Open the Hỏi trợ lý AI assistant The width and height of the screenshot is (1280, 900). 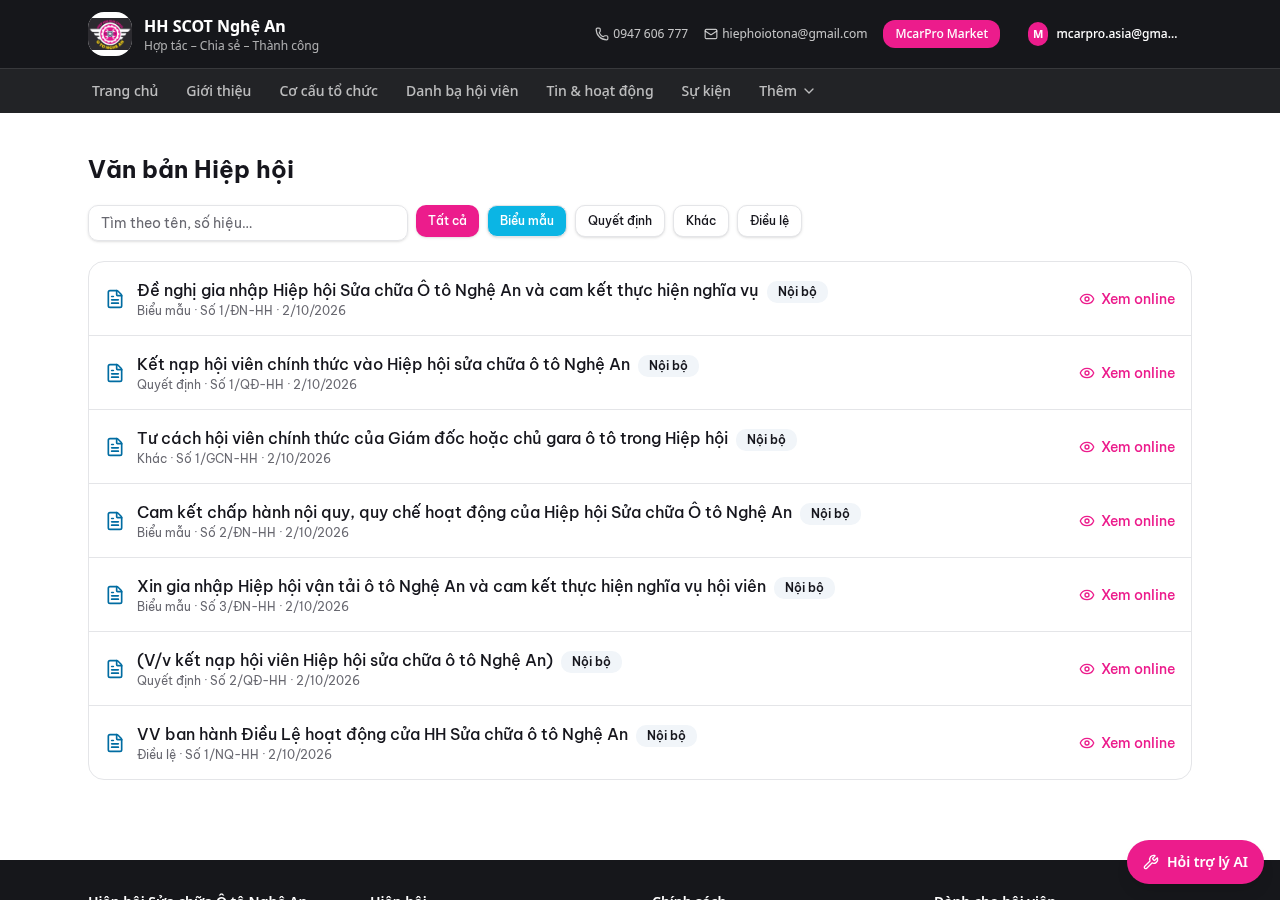point(1195,862)
